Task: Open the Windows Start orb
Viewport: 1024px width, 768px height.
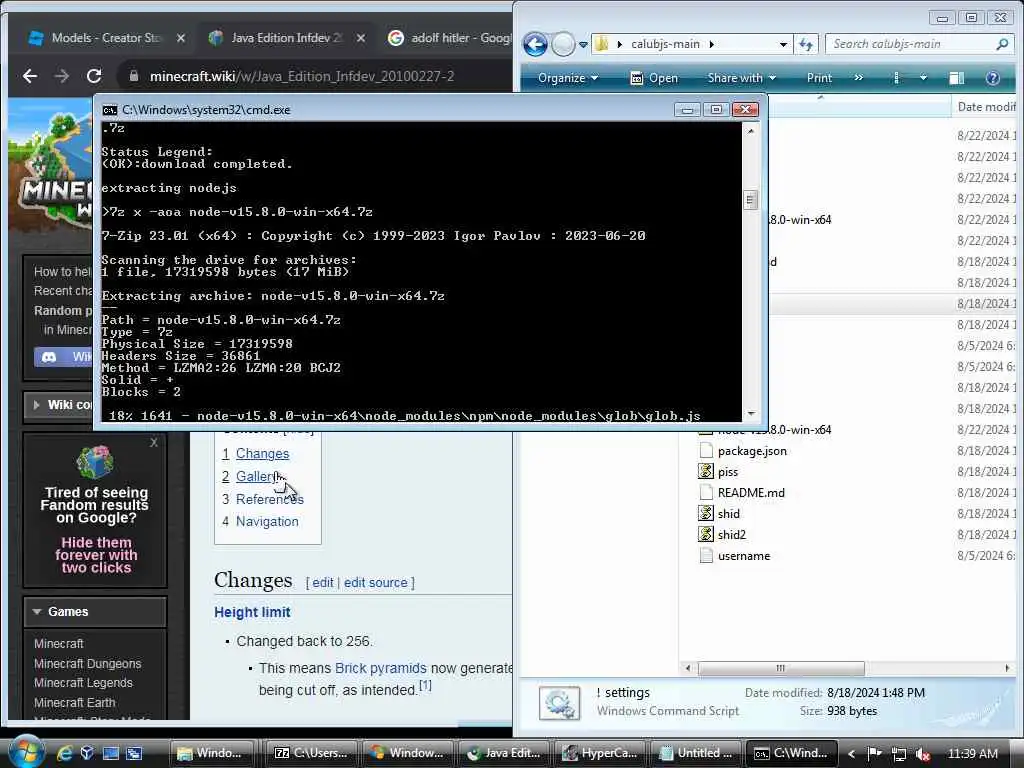Action: [x=26, y=751]
